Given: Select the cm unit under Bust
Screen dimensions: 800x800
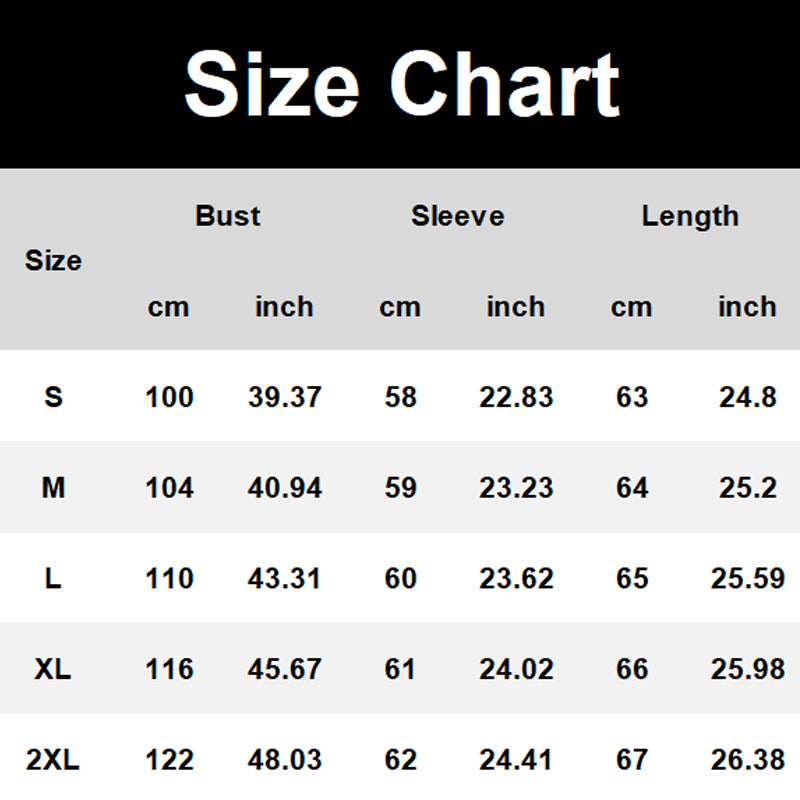Looking at the screenshot, I should click(168, 307).
